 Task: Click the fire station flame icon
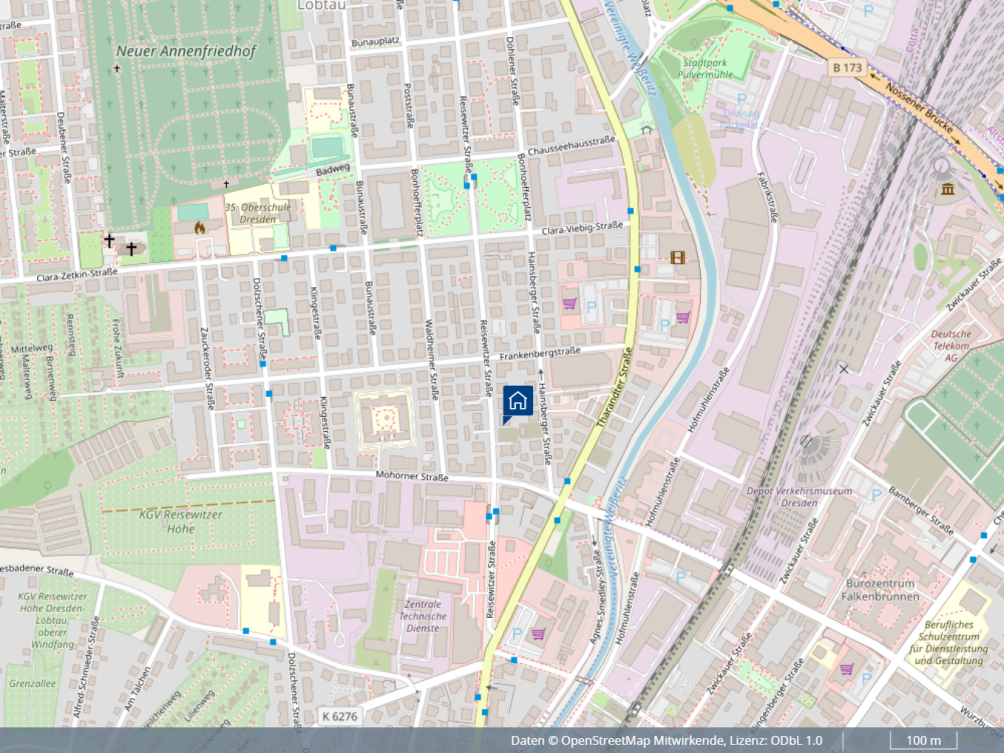pos(200,227)
